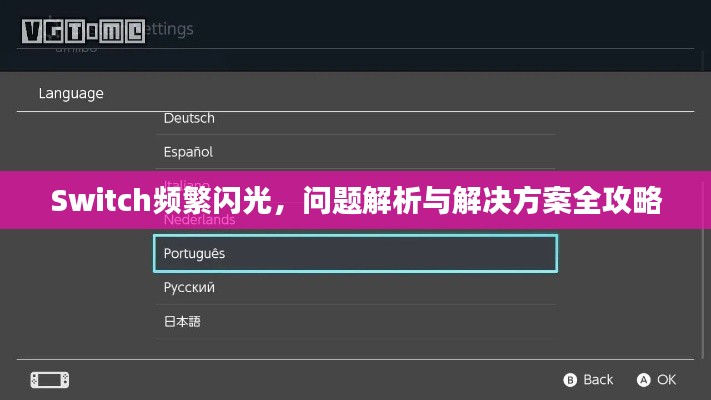Click the Language heading at left
Viewport: 711px width, 400px height.
coord(71,93)
